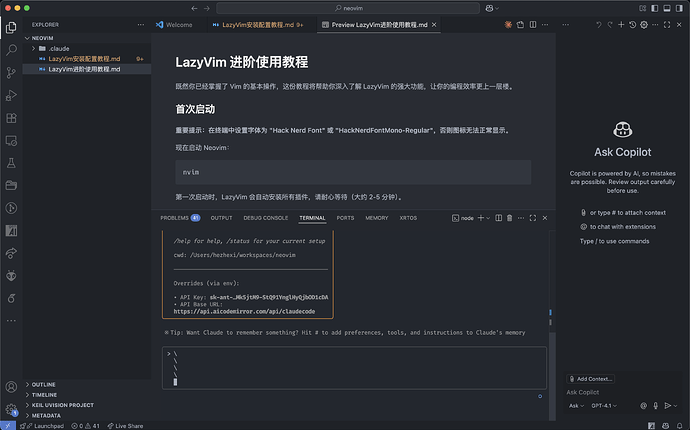Expand the TIMELINE section
Screen dimensions: 690x430
[x=87, y=395]
